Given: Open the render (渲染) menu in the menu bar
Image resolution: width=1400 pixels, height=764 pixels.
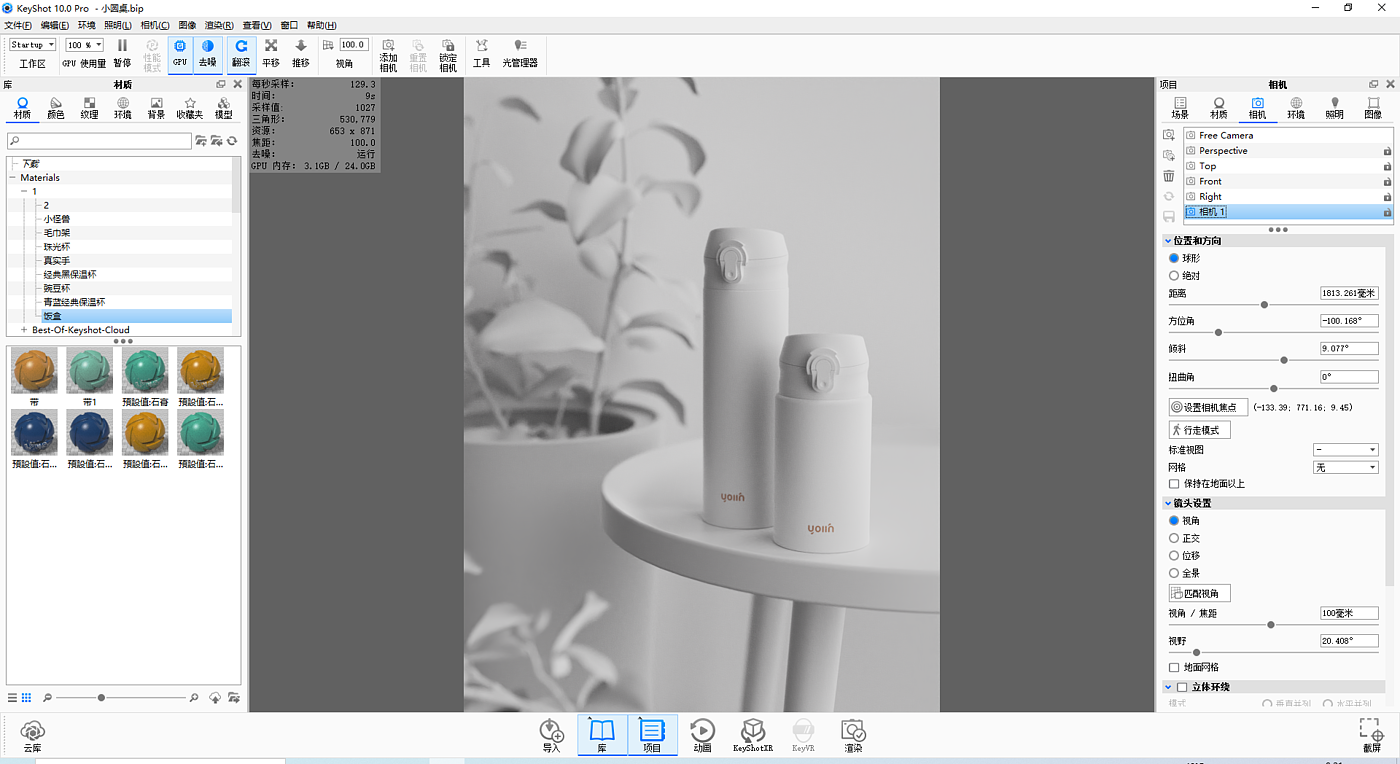Looking at the screenshot, I should tap(219, 25).
